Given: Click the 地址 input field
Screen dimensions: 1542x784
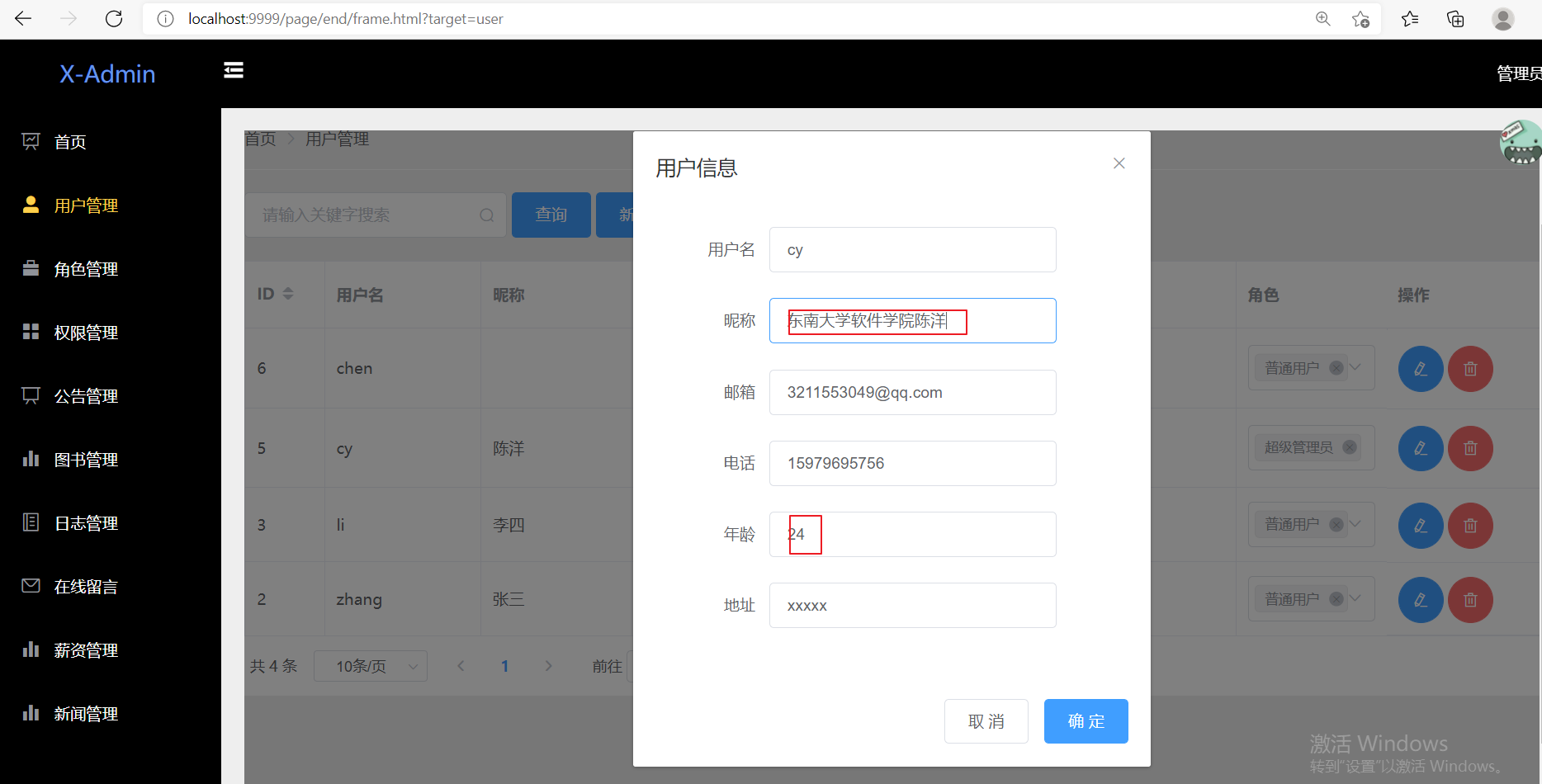Looking at the screenshot, I should (913, 605).
